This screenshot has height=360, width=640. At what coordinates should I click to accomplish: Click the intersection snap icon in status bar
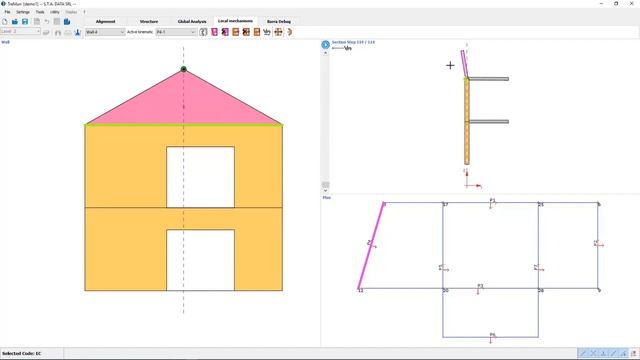tap(593, 353)
